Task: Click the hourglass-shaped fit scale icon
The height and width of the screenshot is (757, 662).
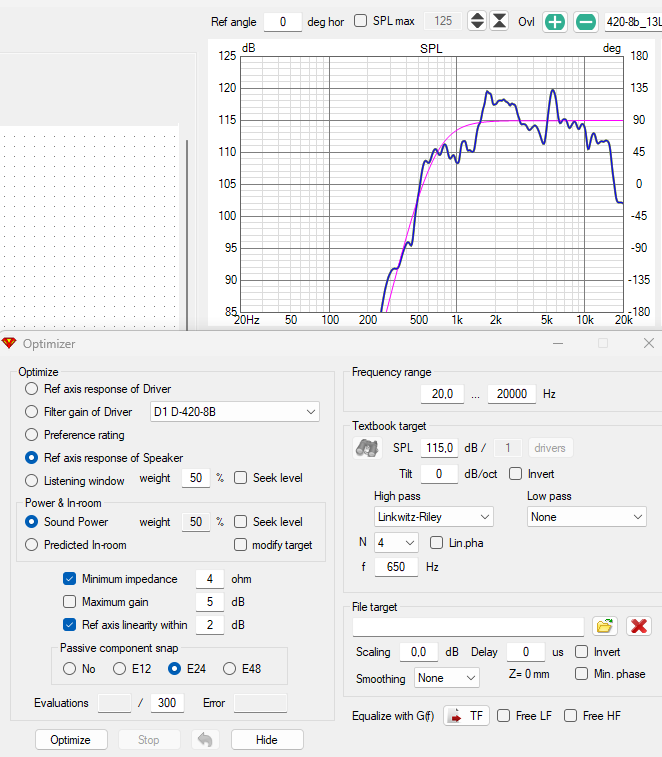Action: [x=499, y=21]
